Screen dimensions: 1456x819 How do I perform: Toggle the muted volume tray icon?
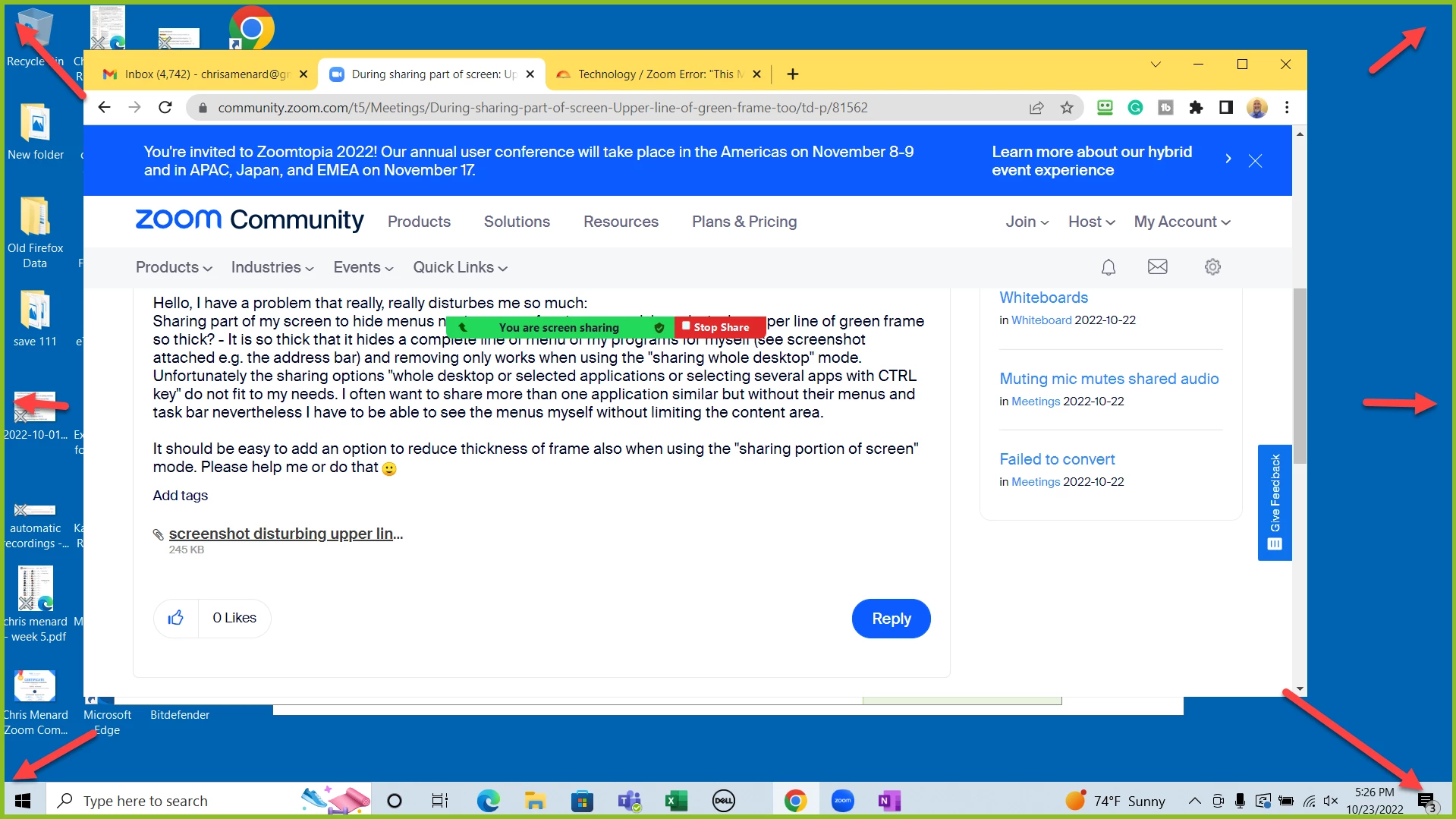coord(1331,801)
